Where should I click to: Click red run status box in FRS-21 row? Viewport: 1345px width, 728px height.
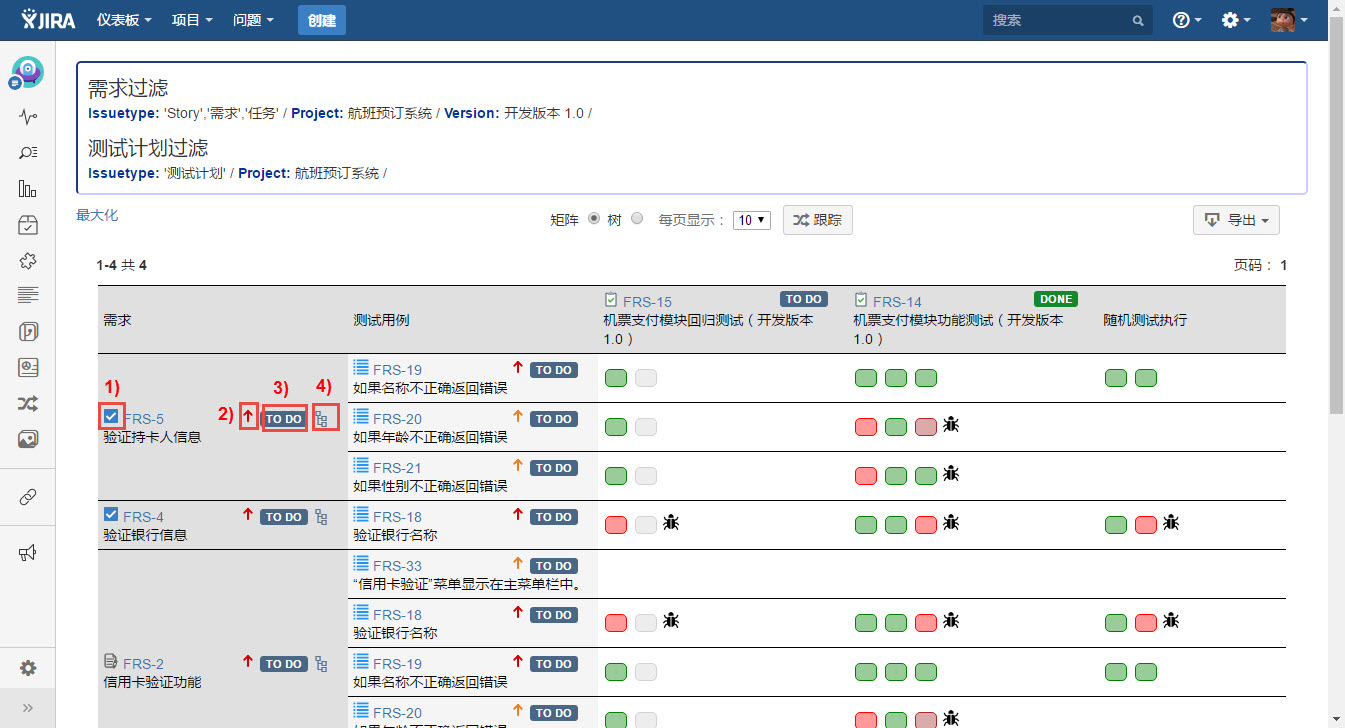(x=866, y=475)
